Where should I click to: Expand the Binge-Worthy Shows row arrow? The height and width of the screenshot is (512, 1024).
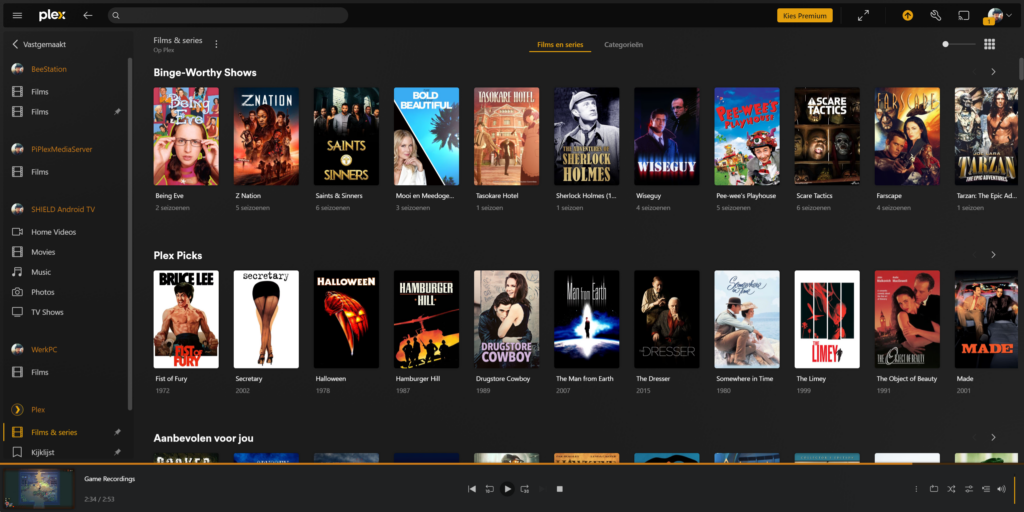pos(993,72)
